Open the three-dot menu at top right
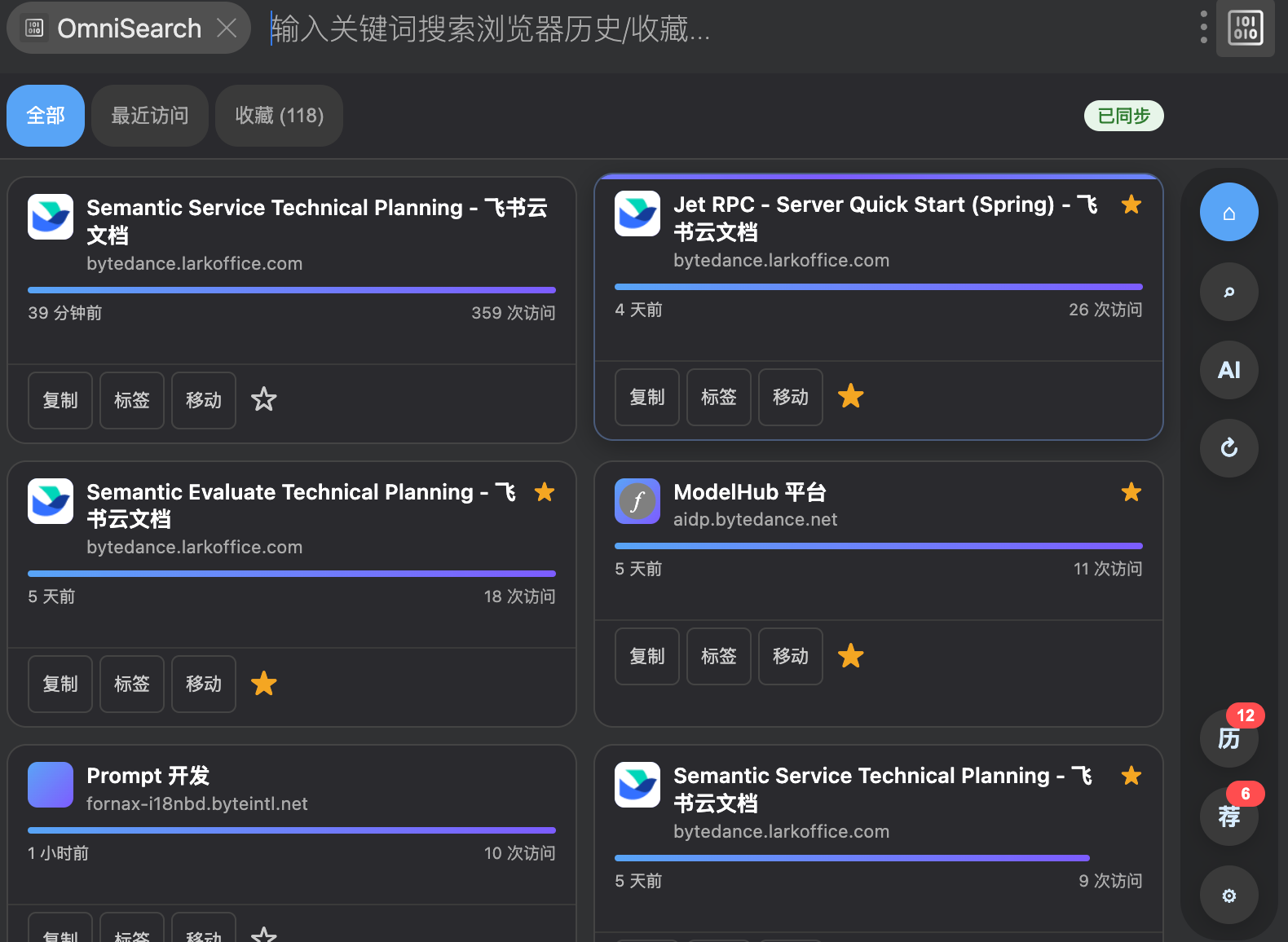This screenshot has width=1288, height=942. pyautogui.click(x=1203, y=28)
